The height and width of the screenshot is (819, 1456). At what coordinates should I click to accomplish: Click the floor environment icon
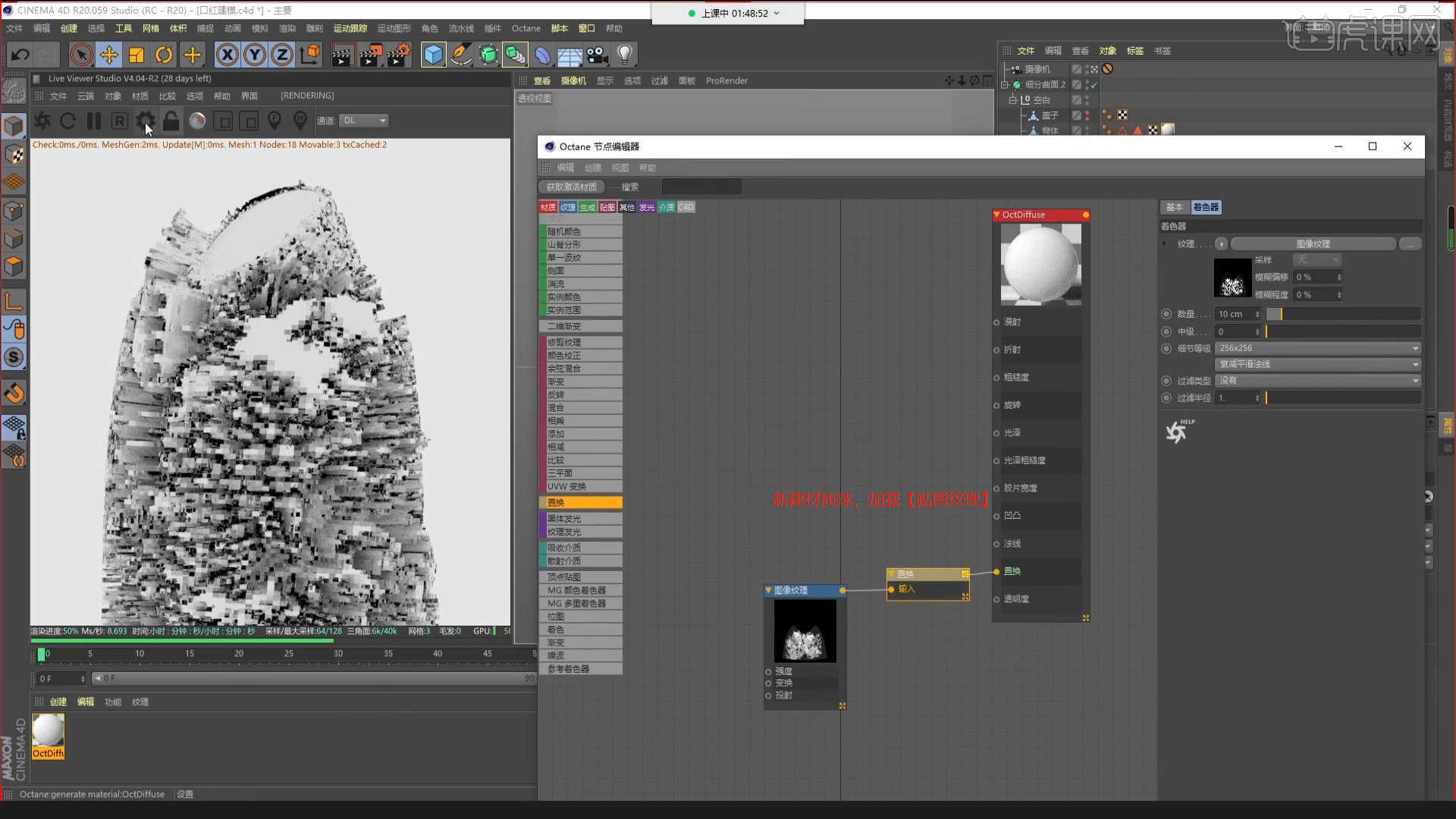pyautogui.click(x=570, y=55)
